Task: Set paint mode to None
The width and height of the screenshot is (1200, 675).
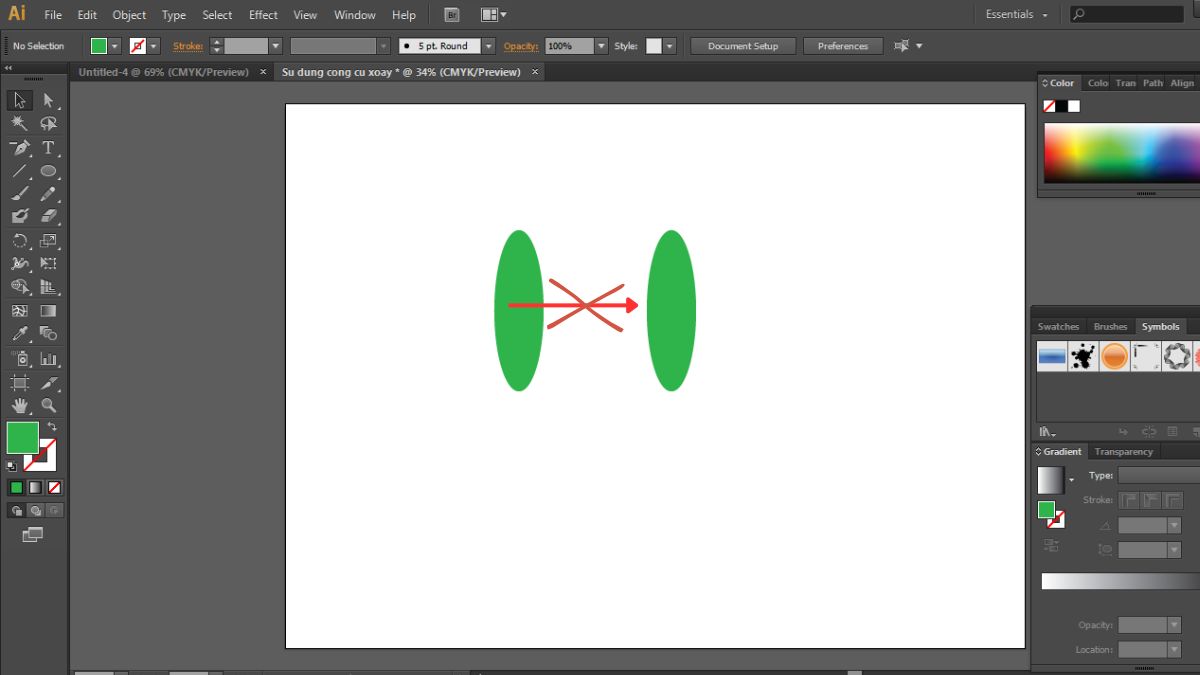Action: click(55, 487)
